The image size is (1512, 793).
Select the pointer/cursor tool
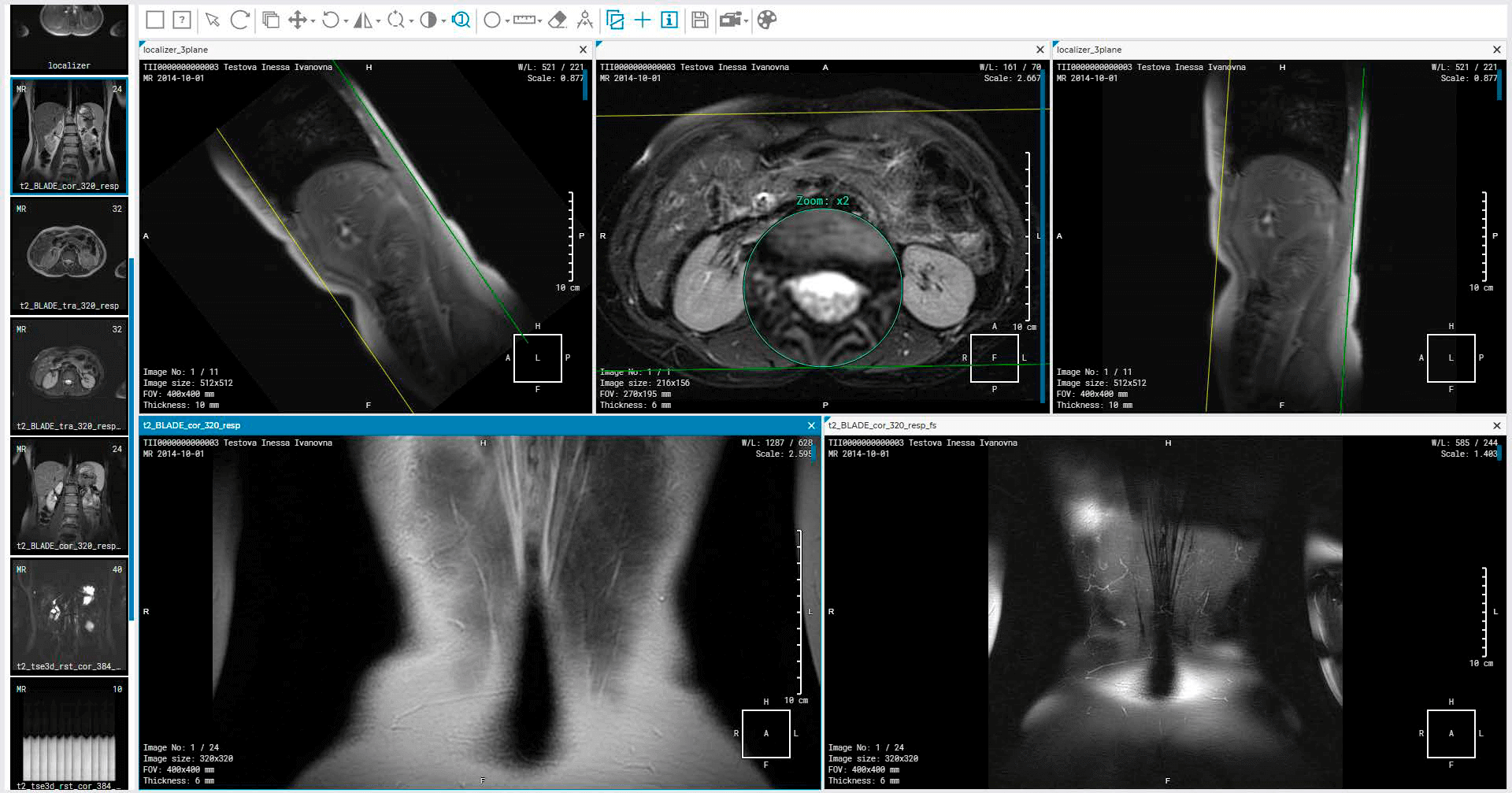[211, 20]
